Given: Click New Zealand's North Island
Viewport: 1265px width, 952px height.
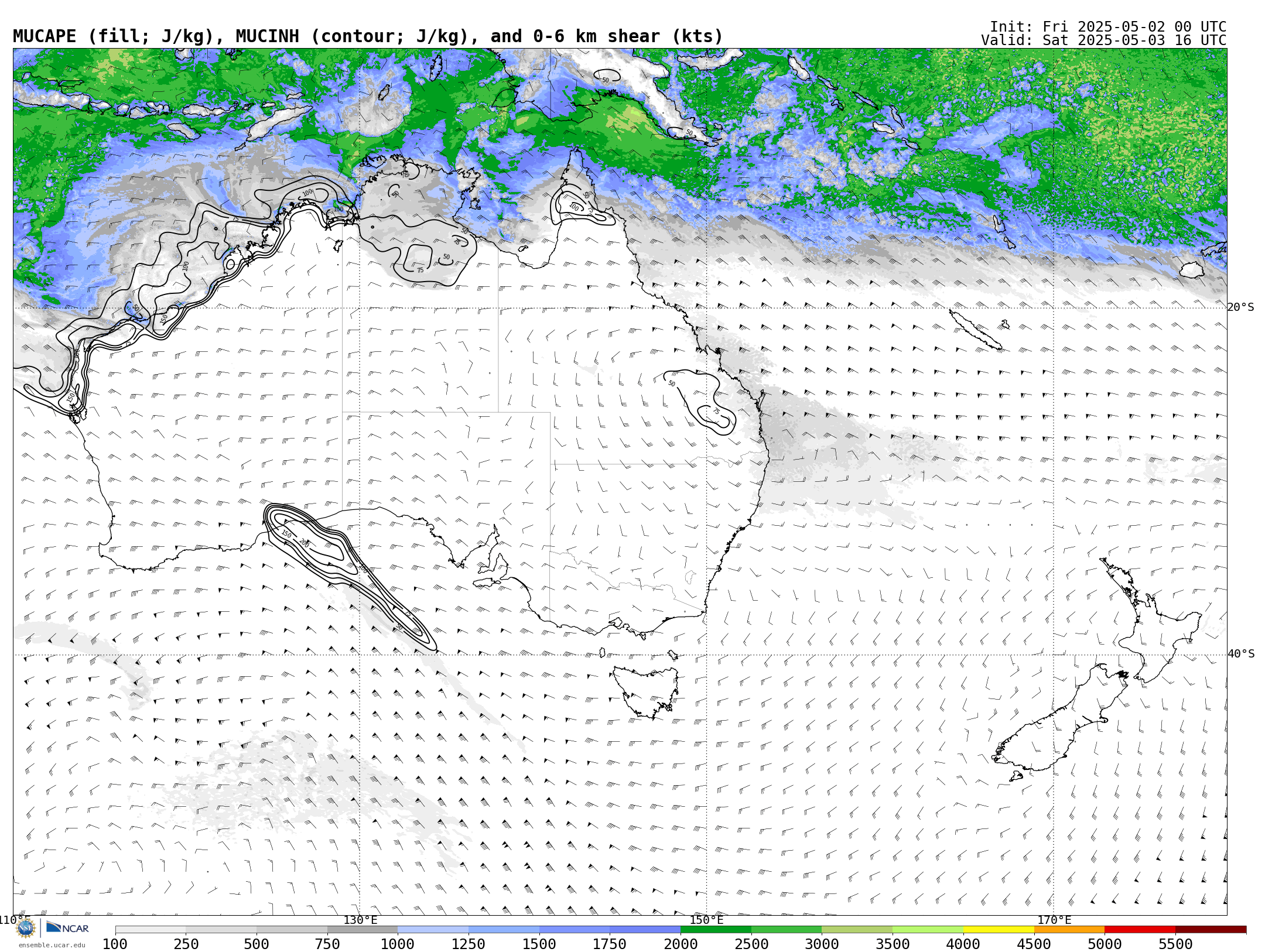Looking at the screenshot, I should 1151,621.
